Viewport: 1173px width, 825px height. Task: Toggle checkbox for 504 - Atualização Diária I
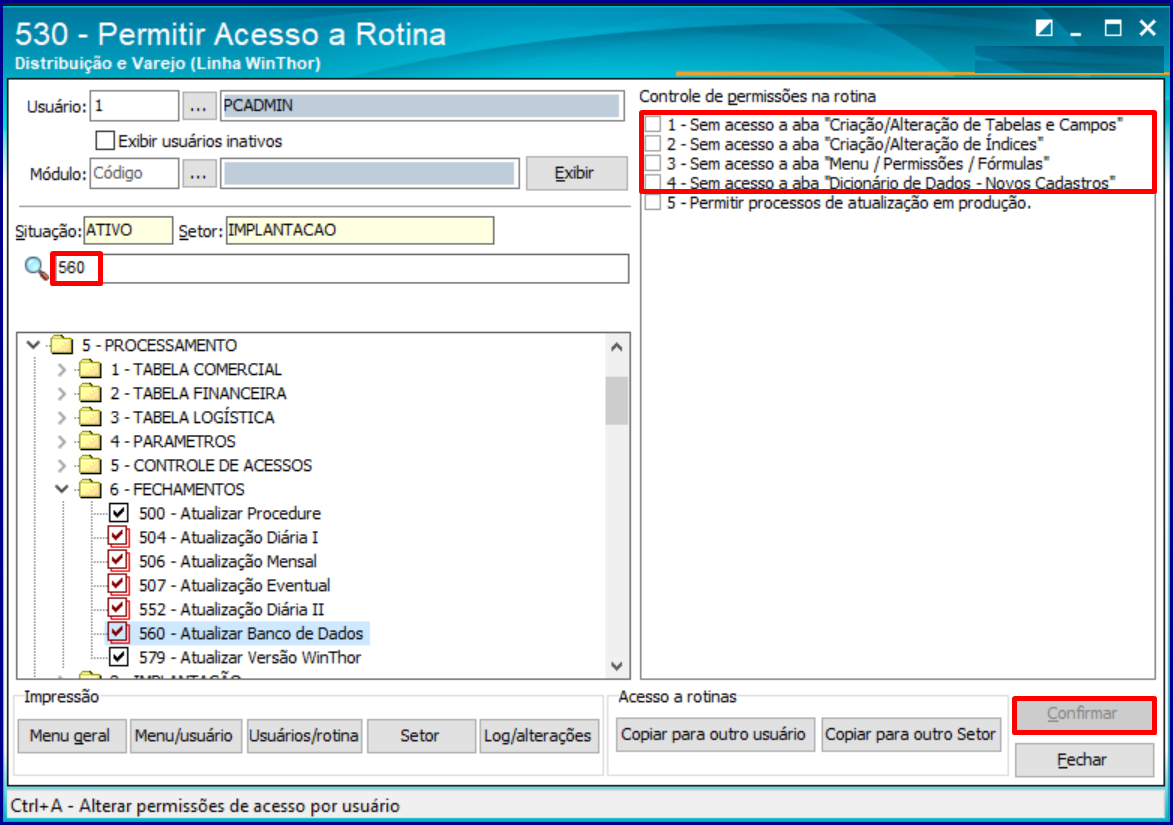pyautogui.click(x=118, y=537)
